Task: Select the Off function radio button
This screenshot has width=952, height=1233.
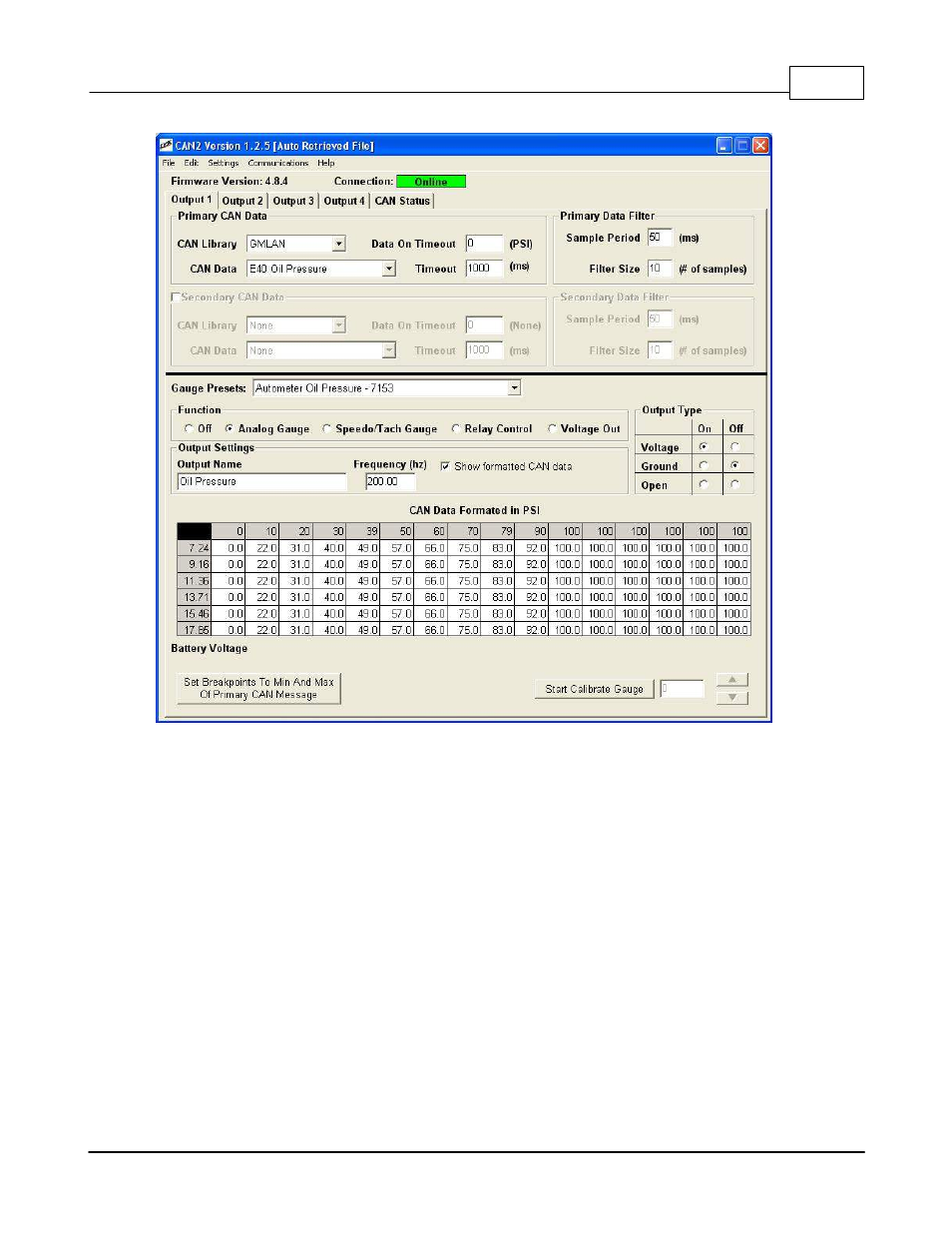Action: pyautogui.click(x=189, y=428)
